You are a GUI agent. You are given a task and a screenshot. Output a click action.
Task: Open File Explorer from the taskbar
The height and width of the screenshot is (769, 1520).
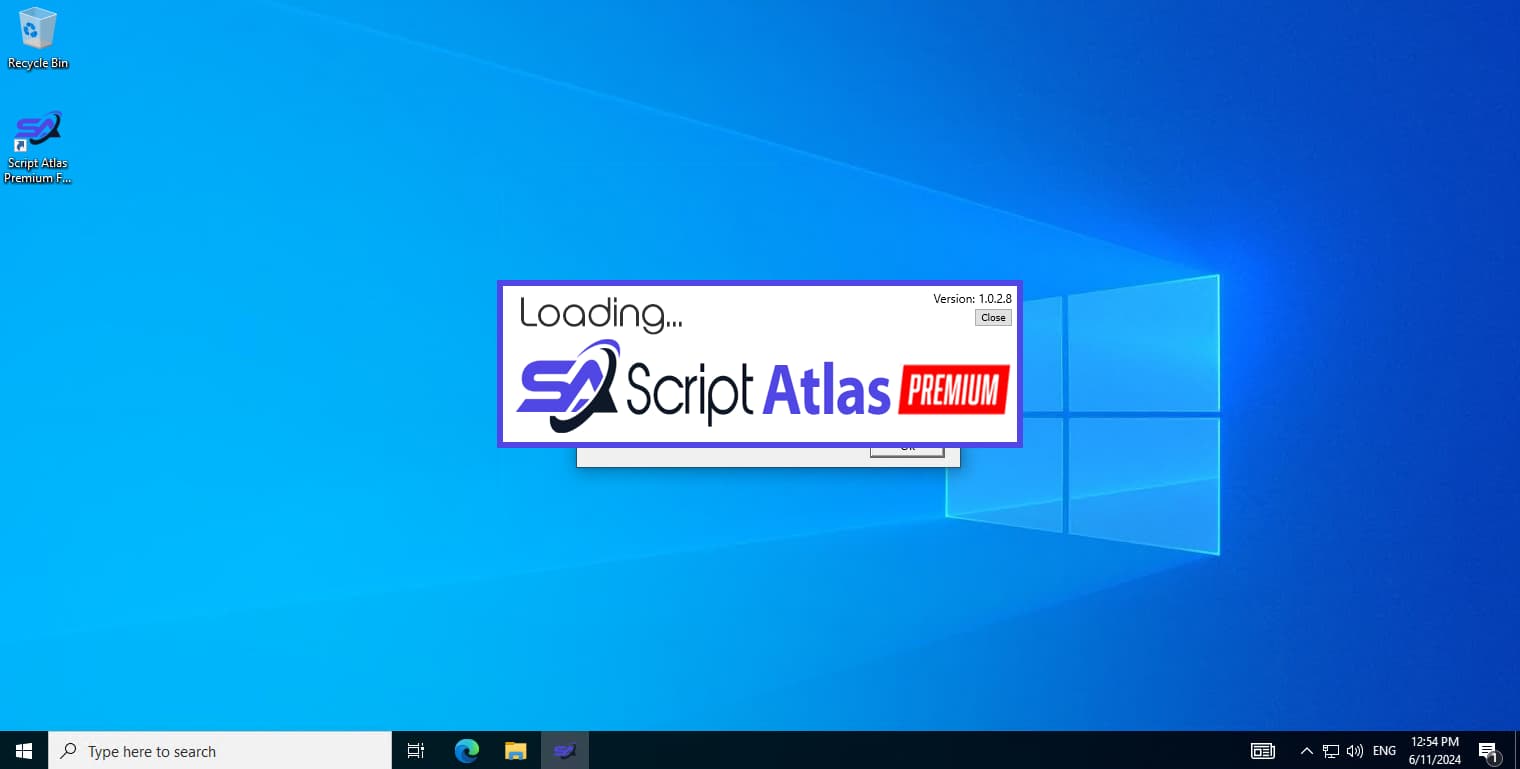coord(515,750)
